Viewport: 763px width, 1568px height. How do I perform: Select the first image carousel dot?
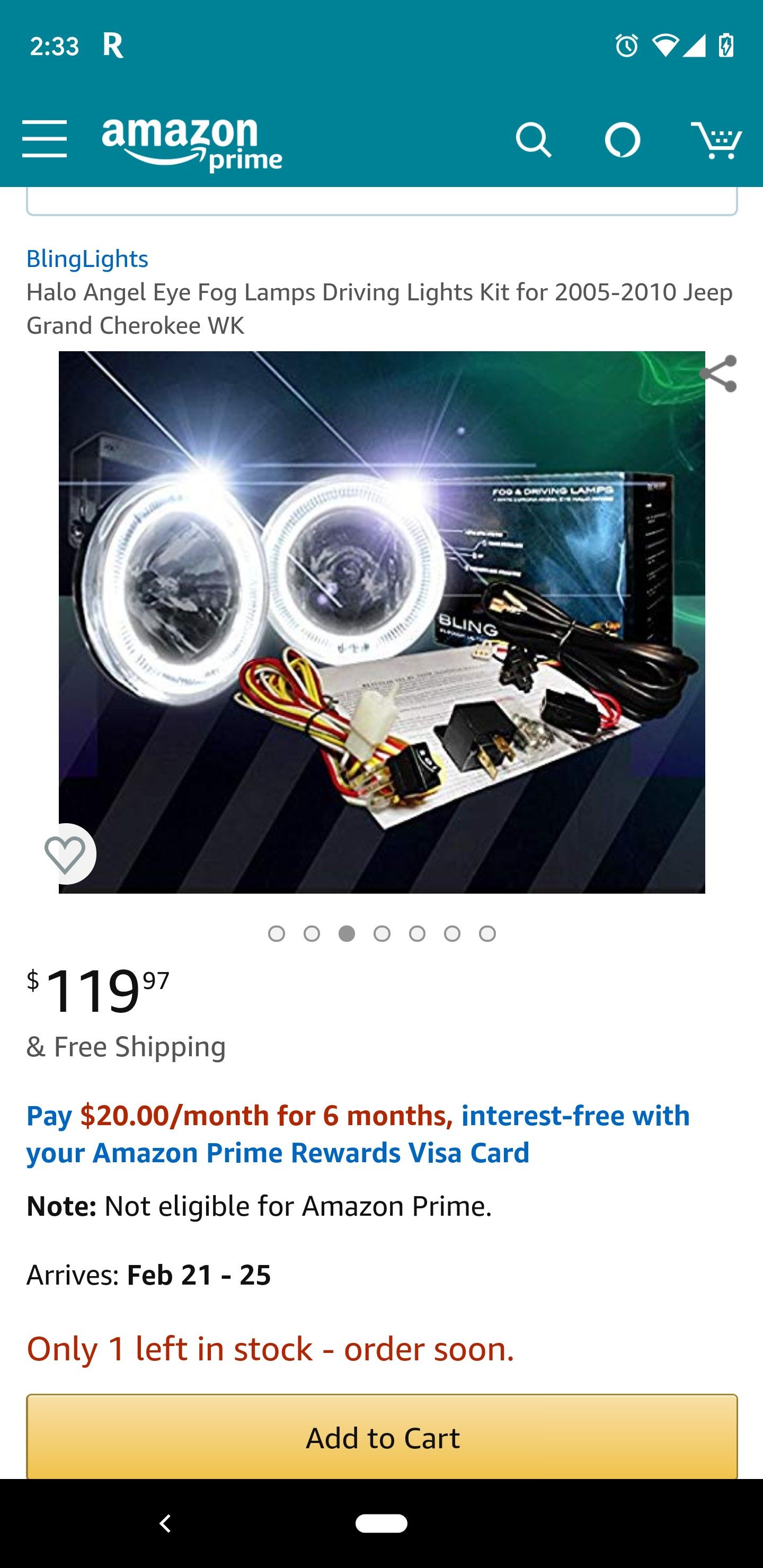pos(277,934)
